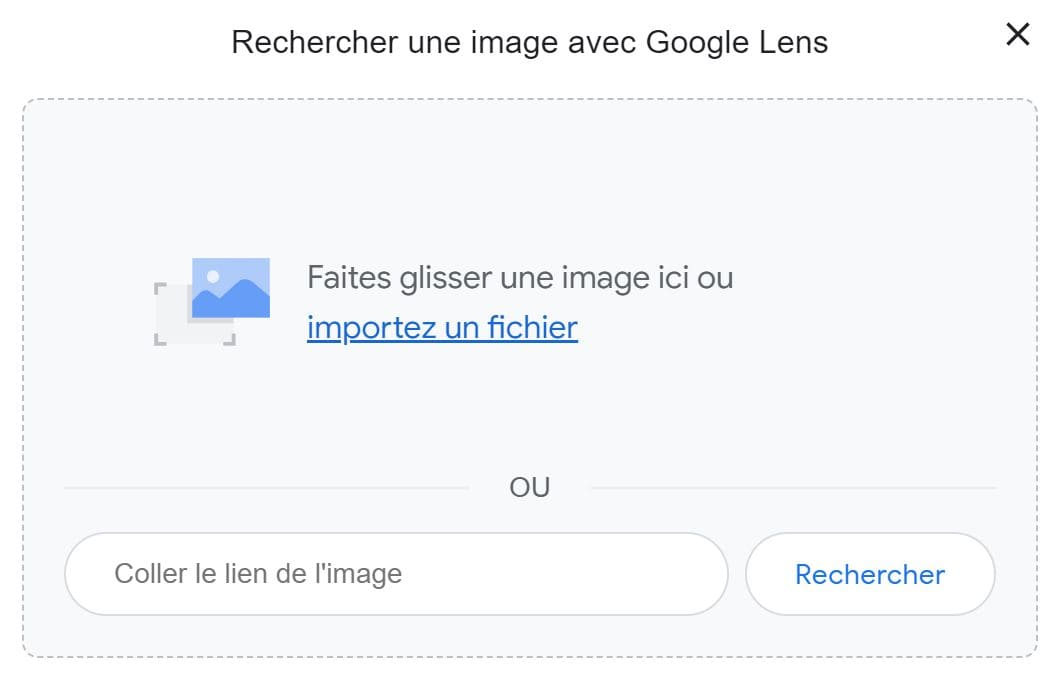Click inside the image link input field
1059x678 pixels.
click(395, 574)
